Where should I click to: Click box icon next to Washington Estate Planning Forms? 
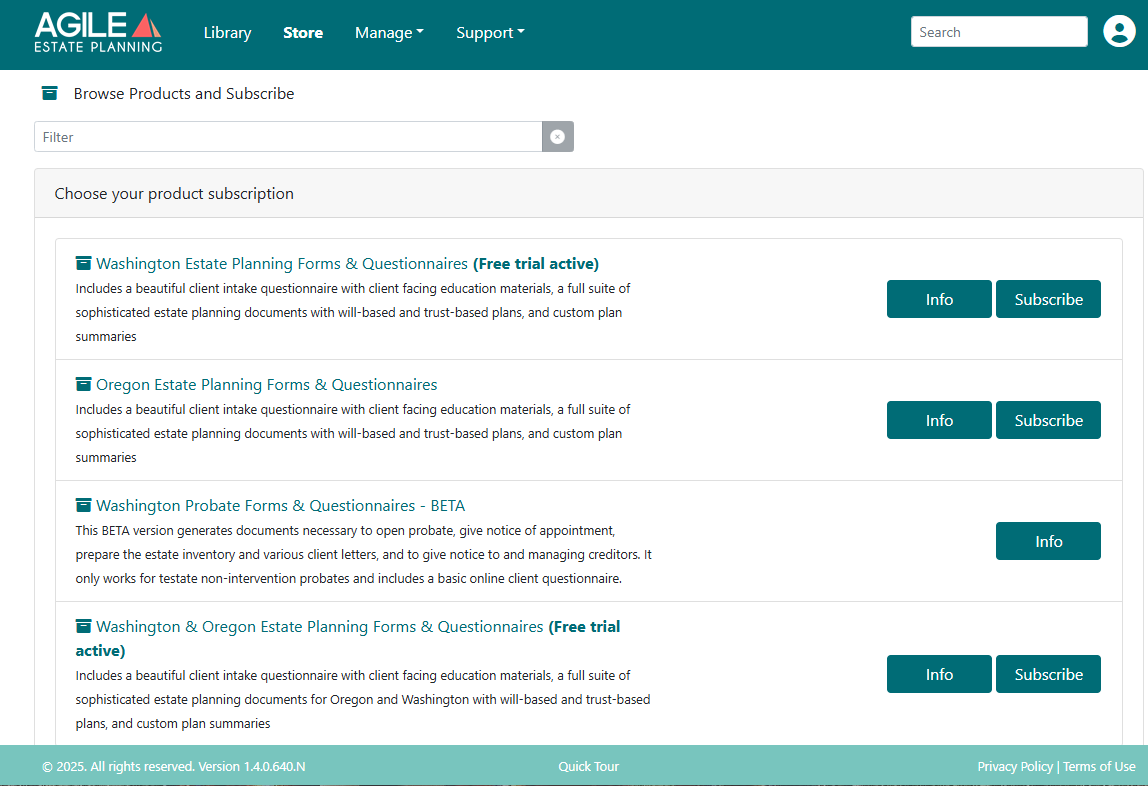[x=83, y=263]
